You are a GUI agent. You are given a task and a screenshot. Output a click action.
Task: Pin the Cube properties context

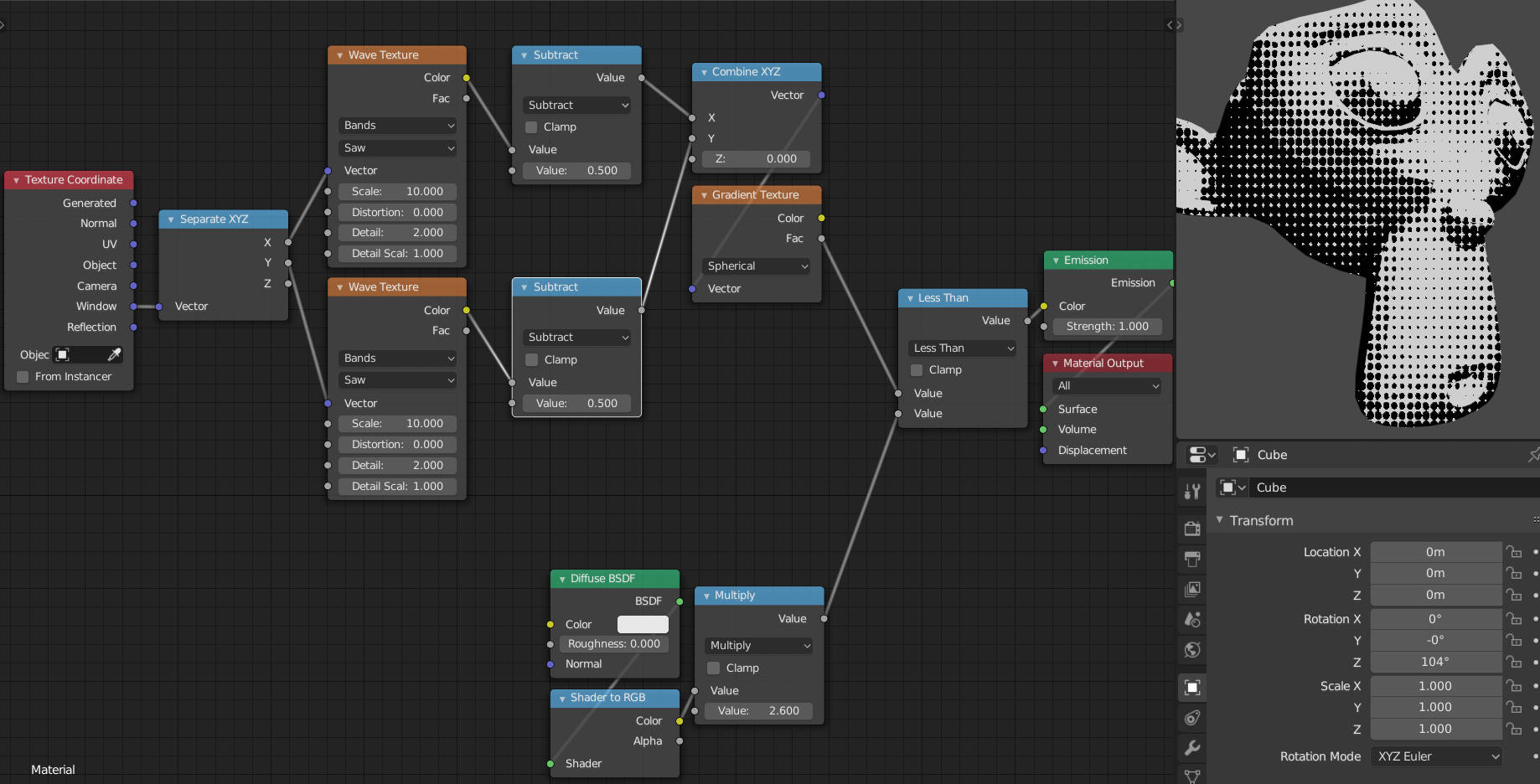pyautogui.click(x=1533, y=455)
